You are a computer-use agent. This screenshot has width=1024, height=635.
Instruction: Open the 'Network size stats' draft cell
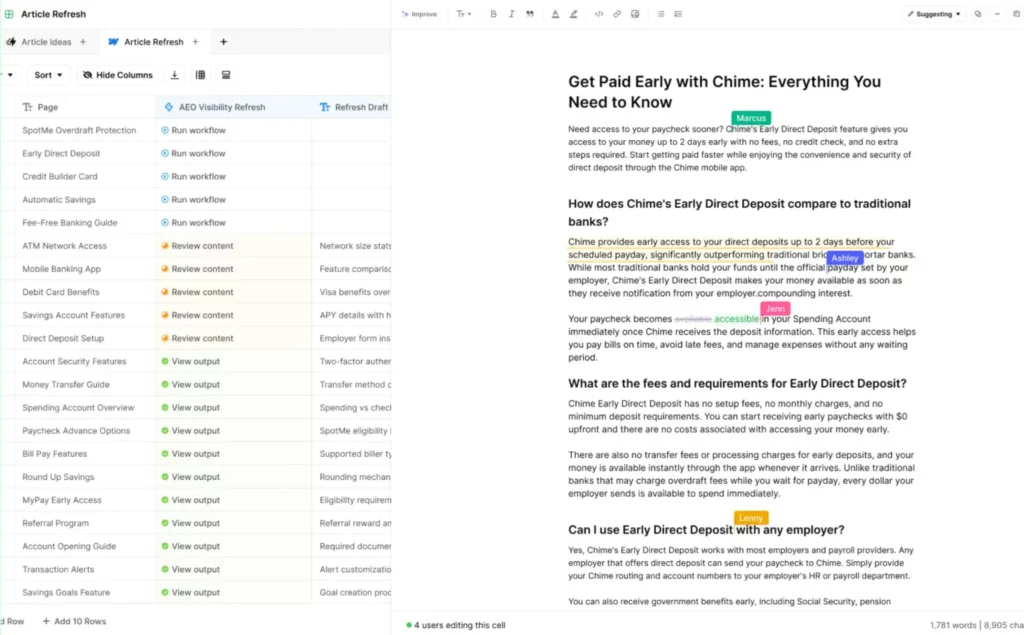click(352, 246)
